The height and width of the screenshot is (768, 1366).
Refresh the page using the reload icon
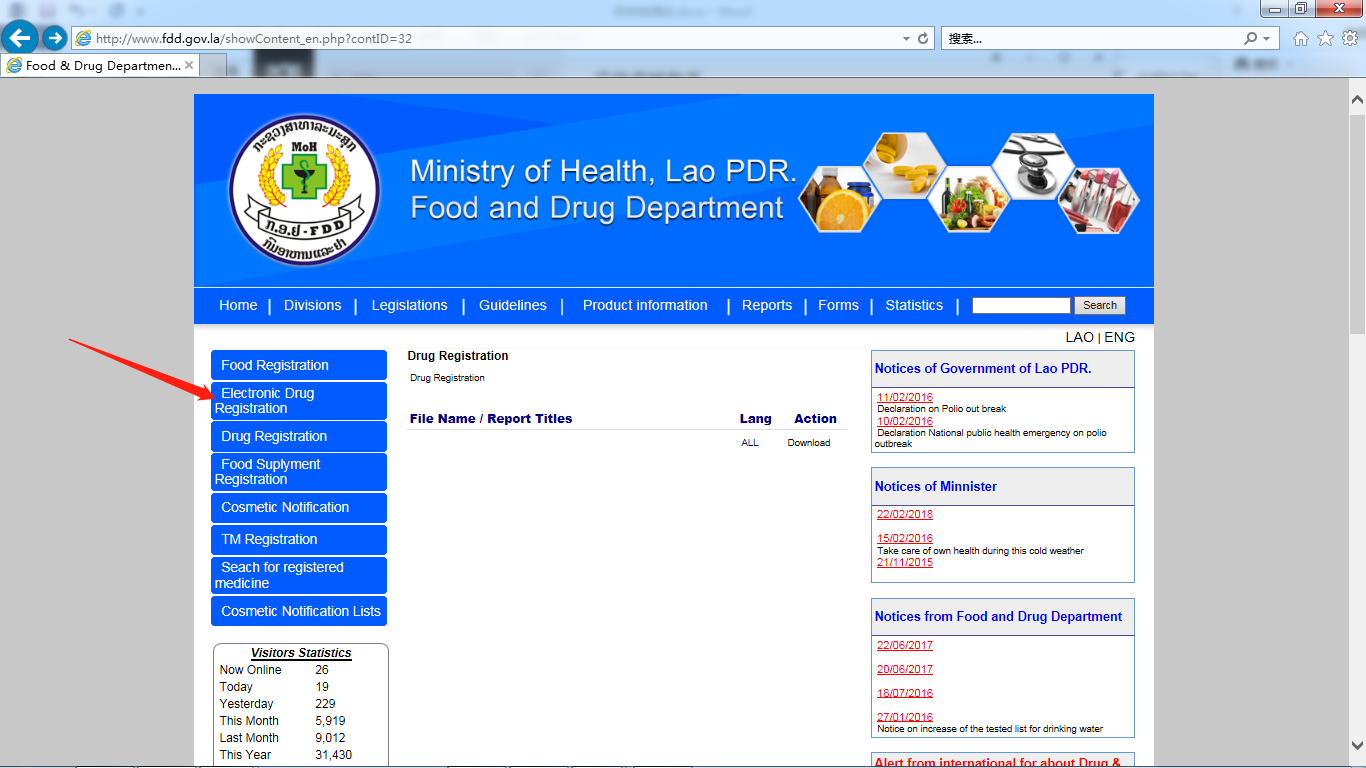(x=923, y=38)
